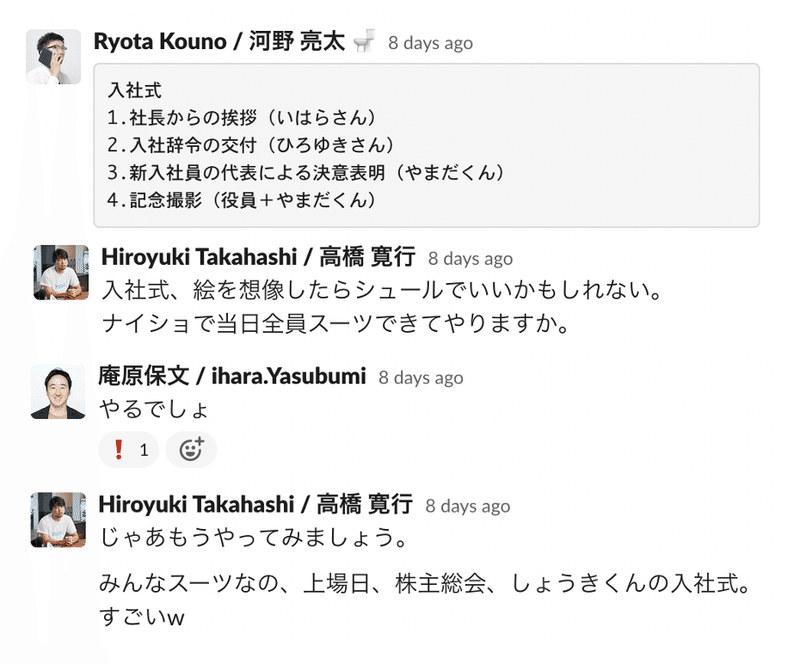Open 庵原保文 / ihara.Yasubumi profile name
Image resolution: width=800 pixels, height=664 pixels.
(232, 376)
